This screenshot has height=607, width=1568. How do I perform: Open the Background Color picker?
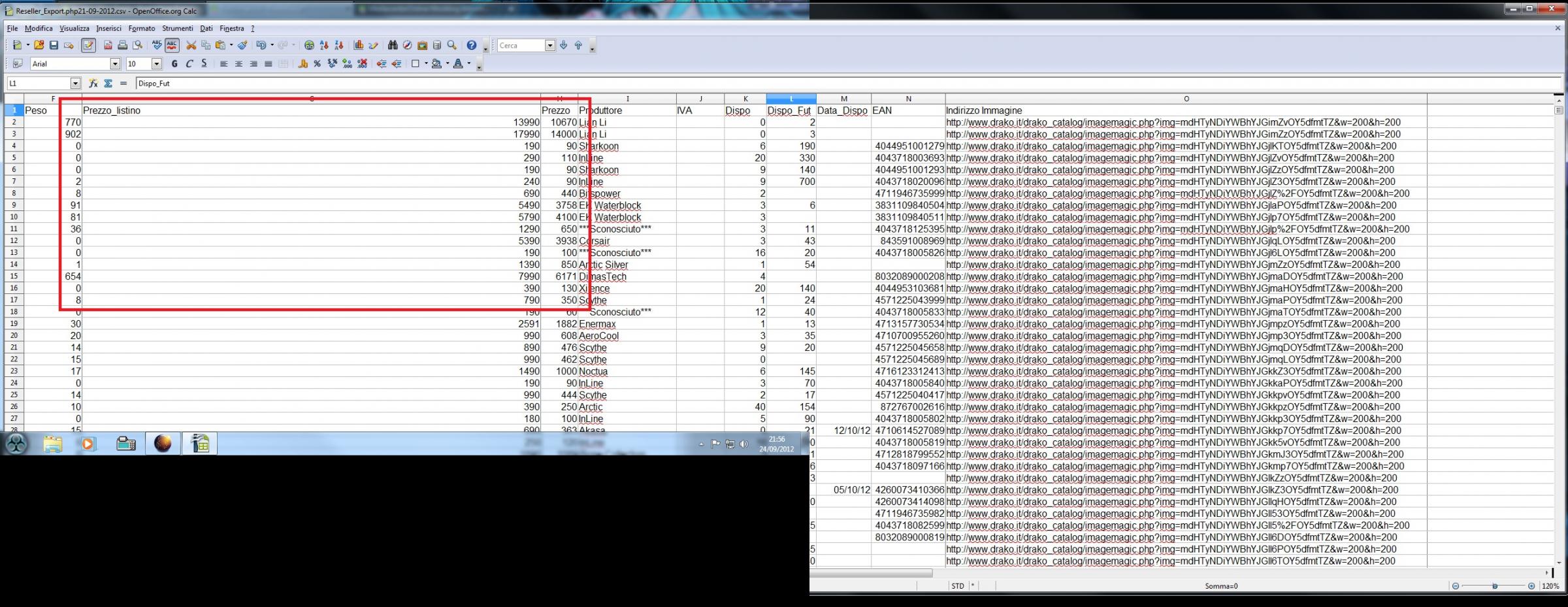coord(436,63)
